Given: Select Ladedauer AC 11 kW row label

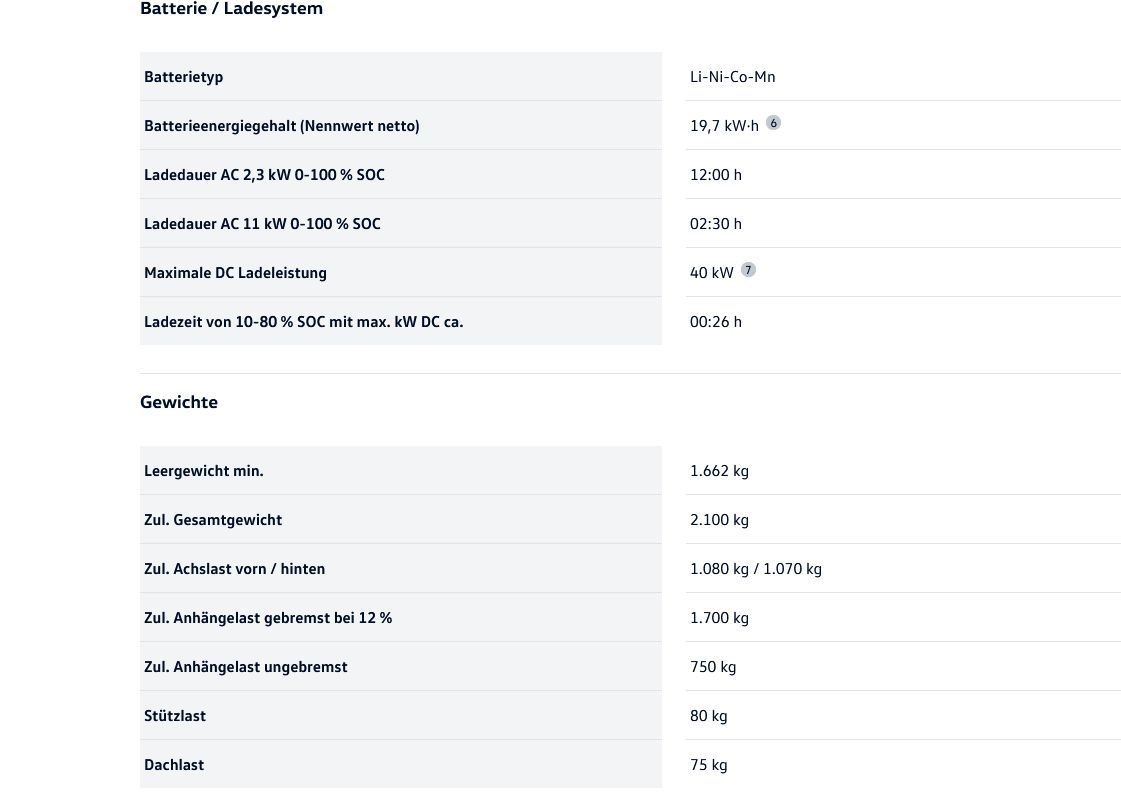Looking at the screenshot, I should [262, 224].
